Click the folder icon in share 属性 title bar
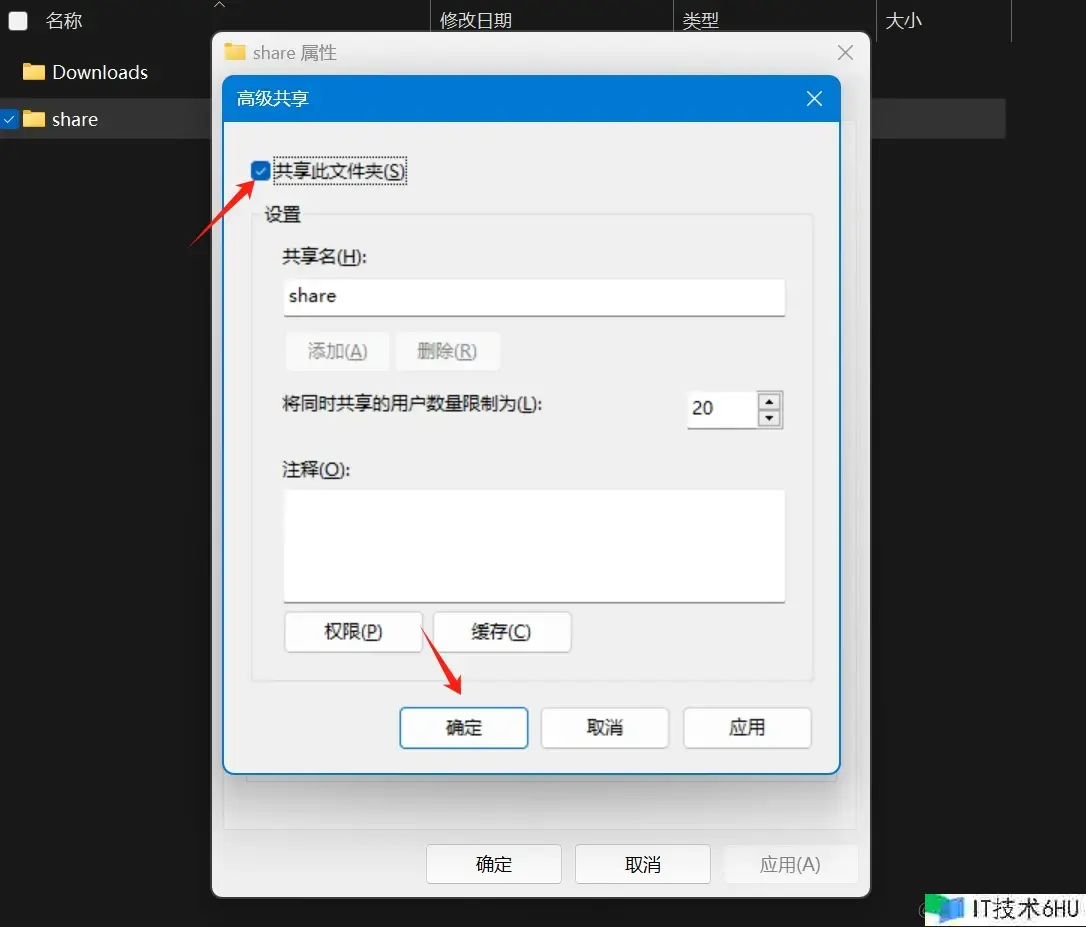The image size is (1086, 927). (235, 52)
